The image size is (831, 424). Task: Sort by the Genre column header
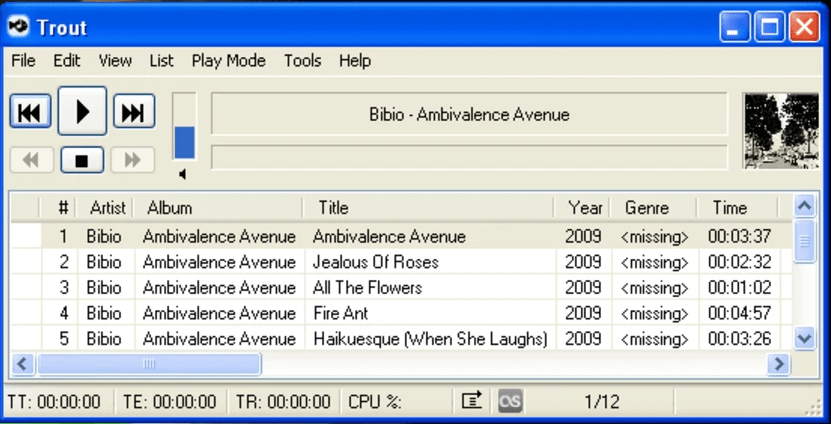653,207
